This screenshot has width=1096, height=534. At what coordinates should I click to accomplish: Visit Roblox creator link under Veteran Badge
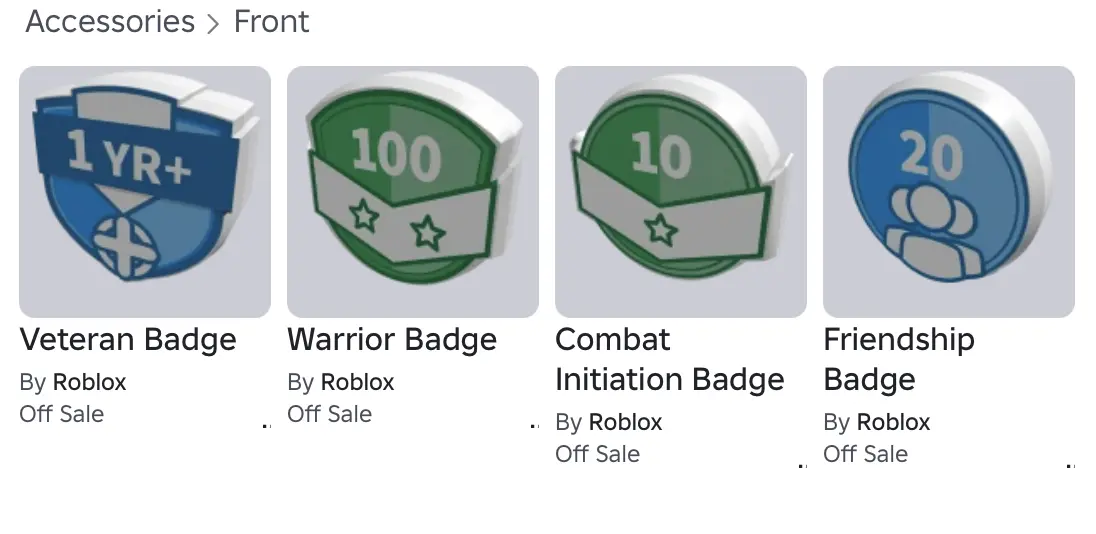pyautogui.click(x=89, y=382)
